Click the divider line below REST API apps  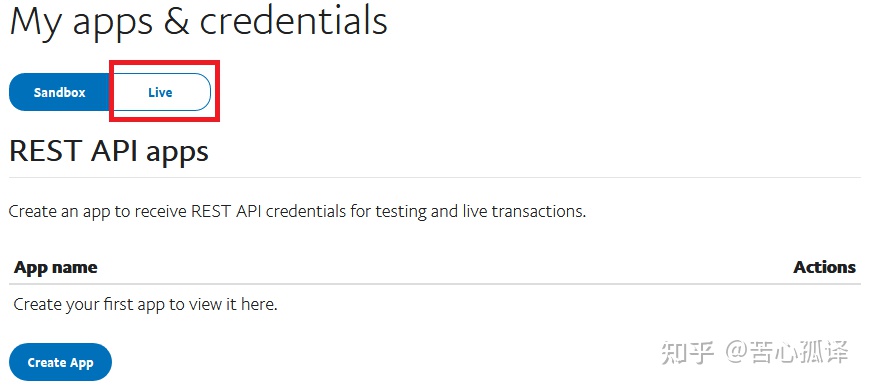435,177
